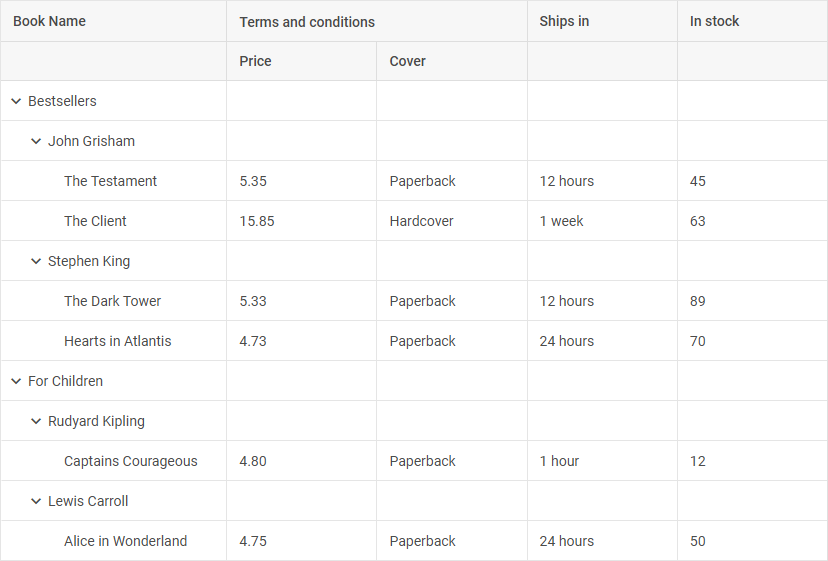Click the Terms and conditions header

(x=307, y=22)
